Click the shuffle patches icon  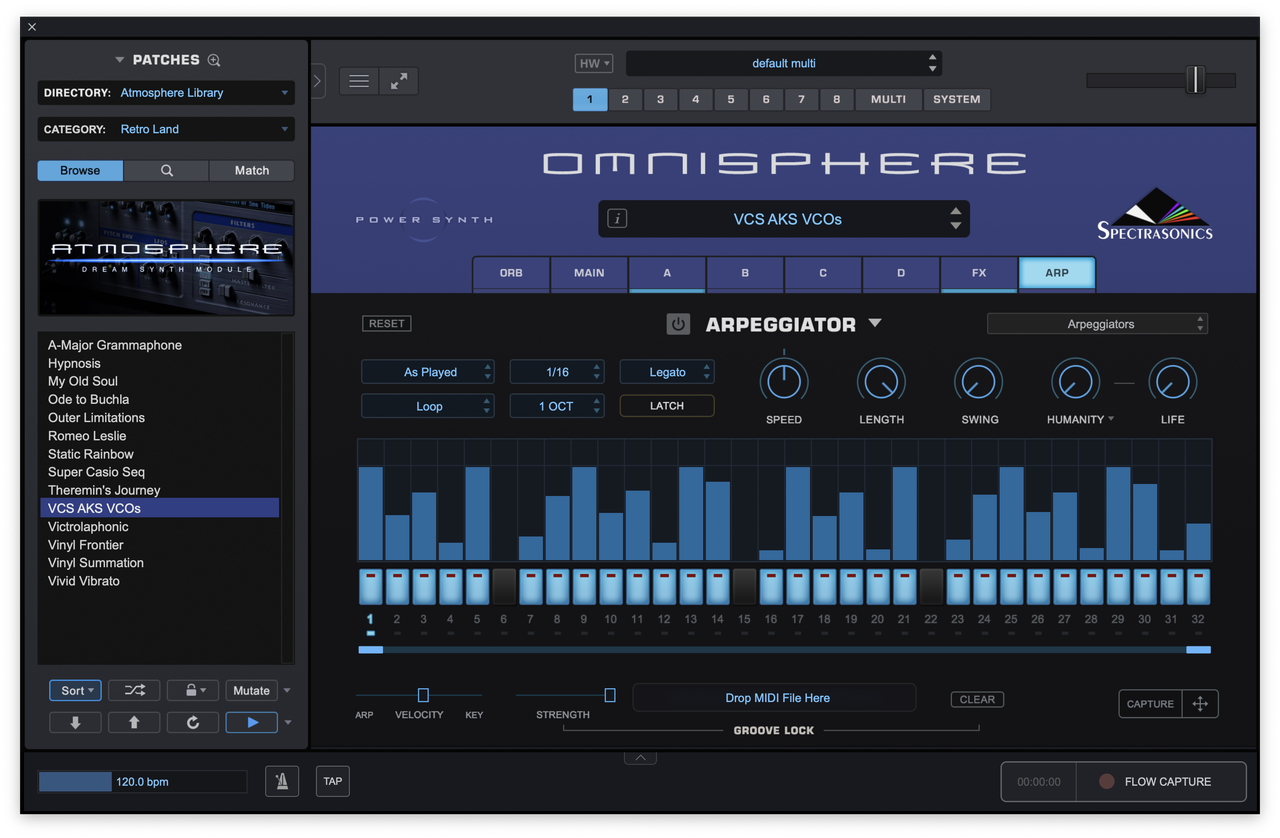134,690
